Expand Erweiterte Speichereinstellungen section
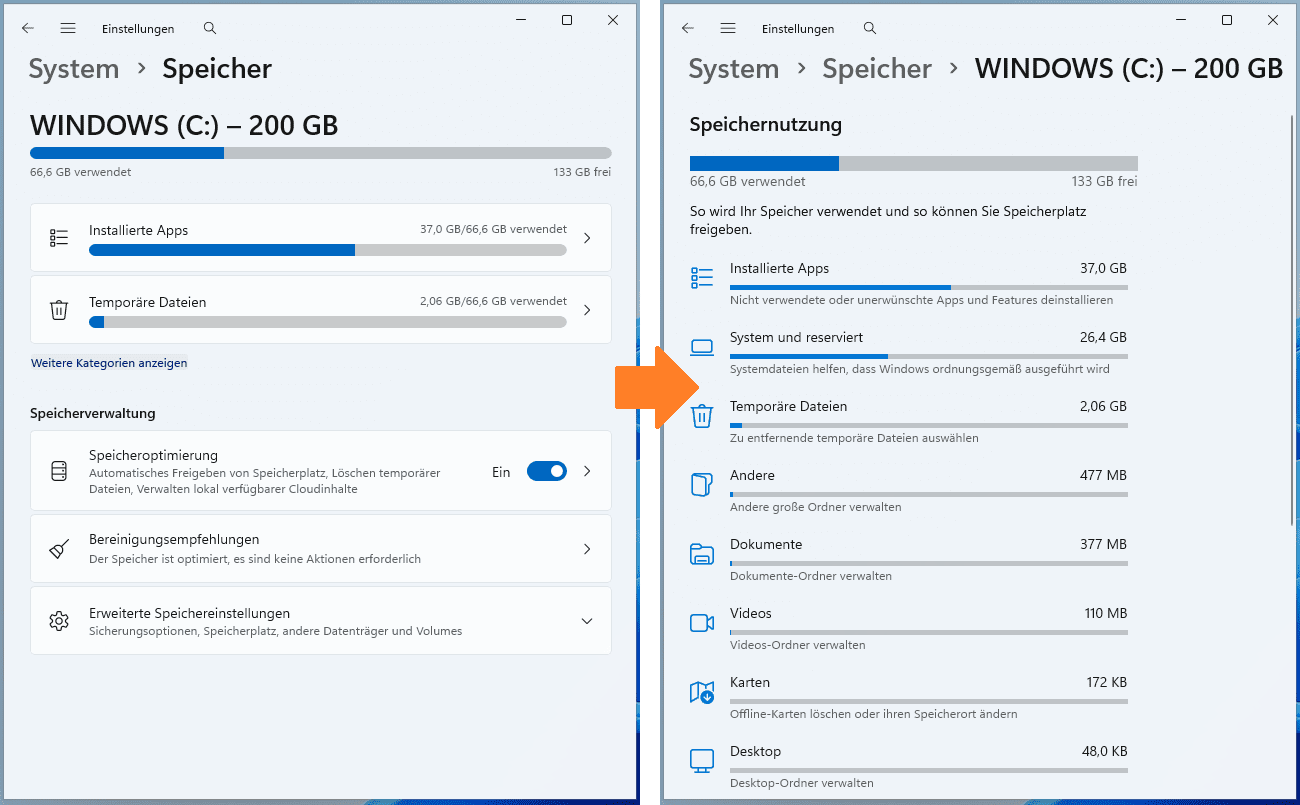Viewport: 1300px width, 805px height. [587, 621]
